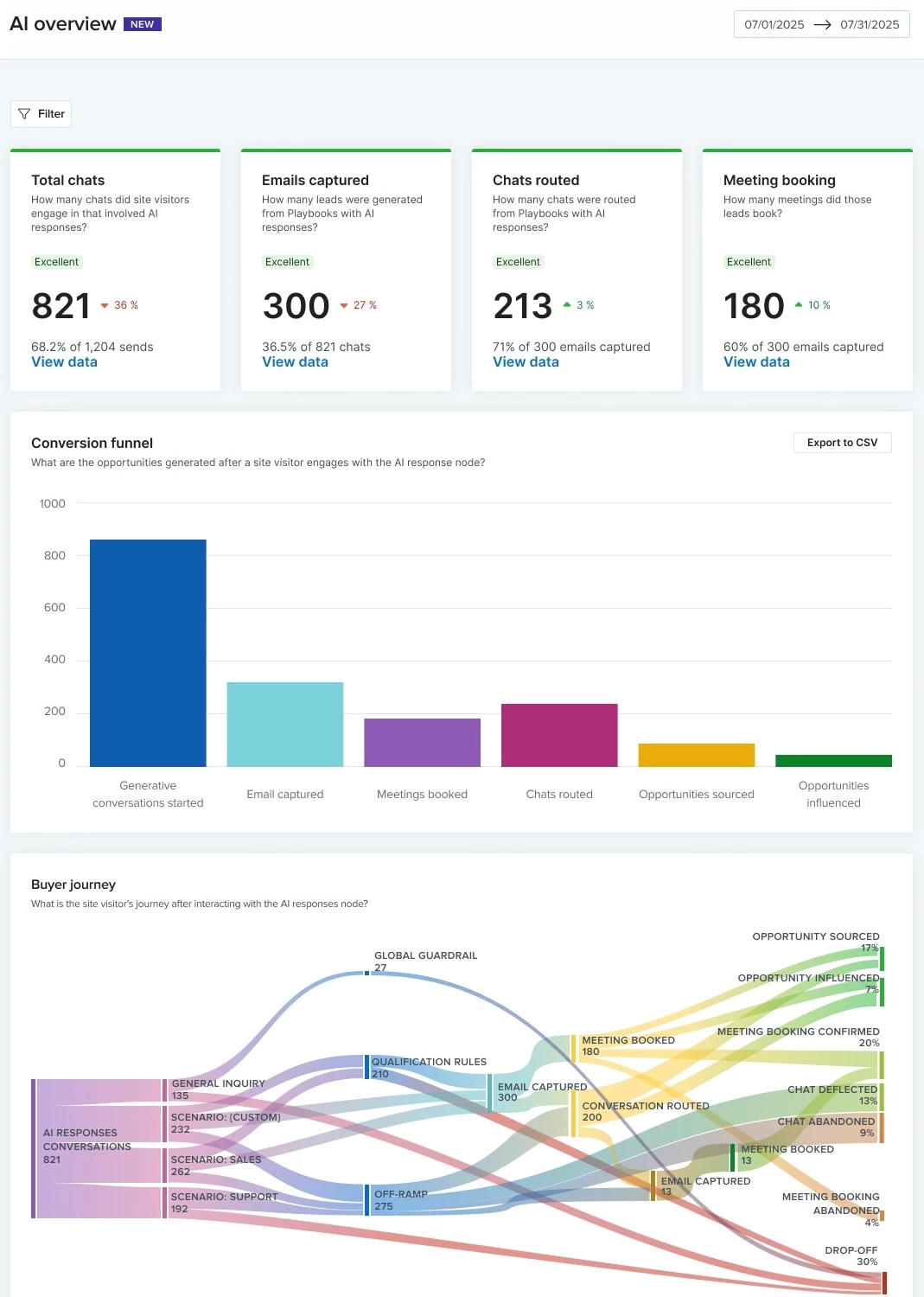Click the red down arrow beside 36 %
The height and width of the screenshot is (1297, 924).
point(105,305)
